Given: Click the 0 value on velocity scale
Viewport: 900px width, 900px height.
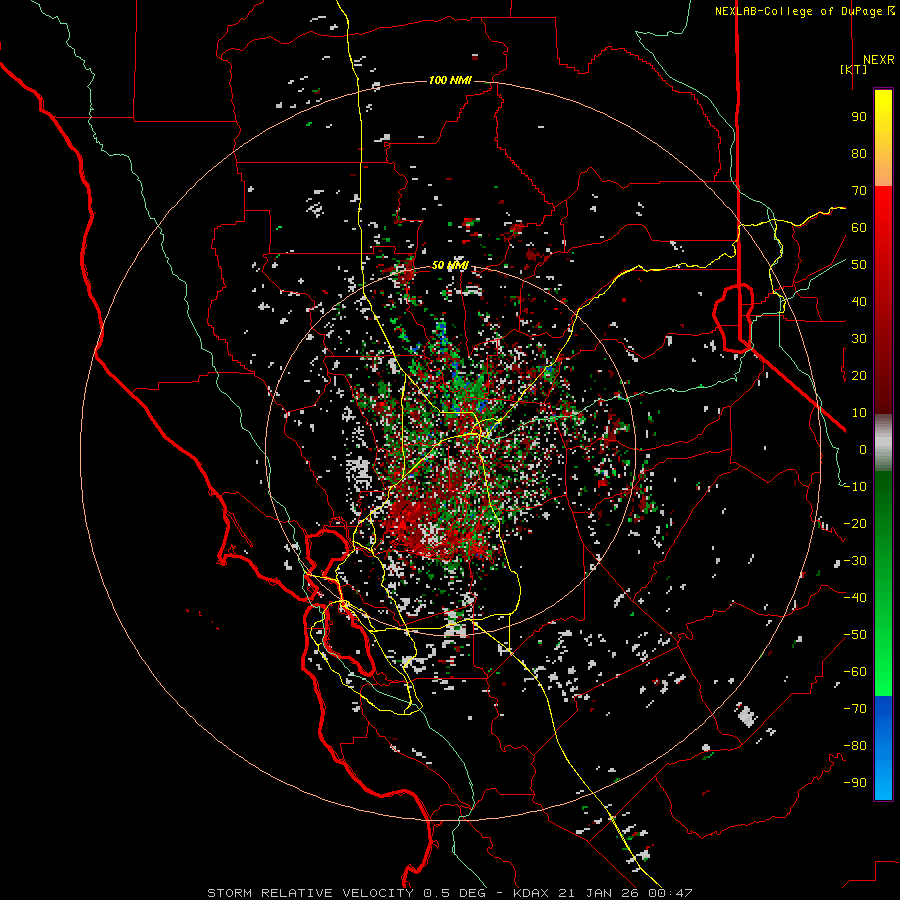Looking at the screenshot, I should tap(863, 449).
